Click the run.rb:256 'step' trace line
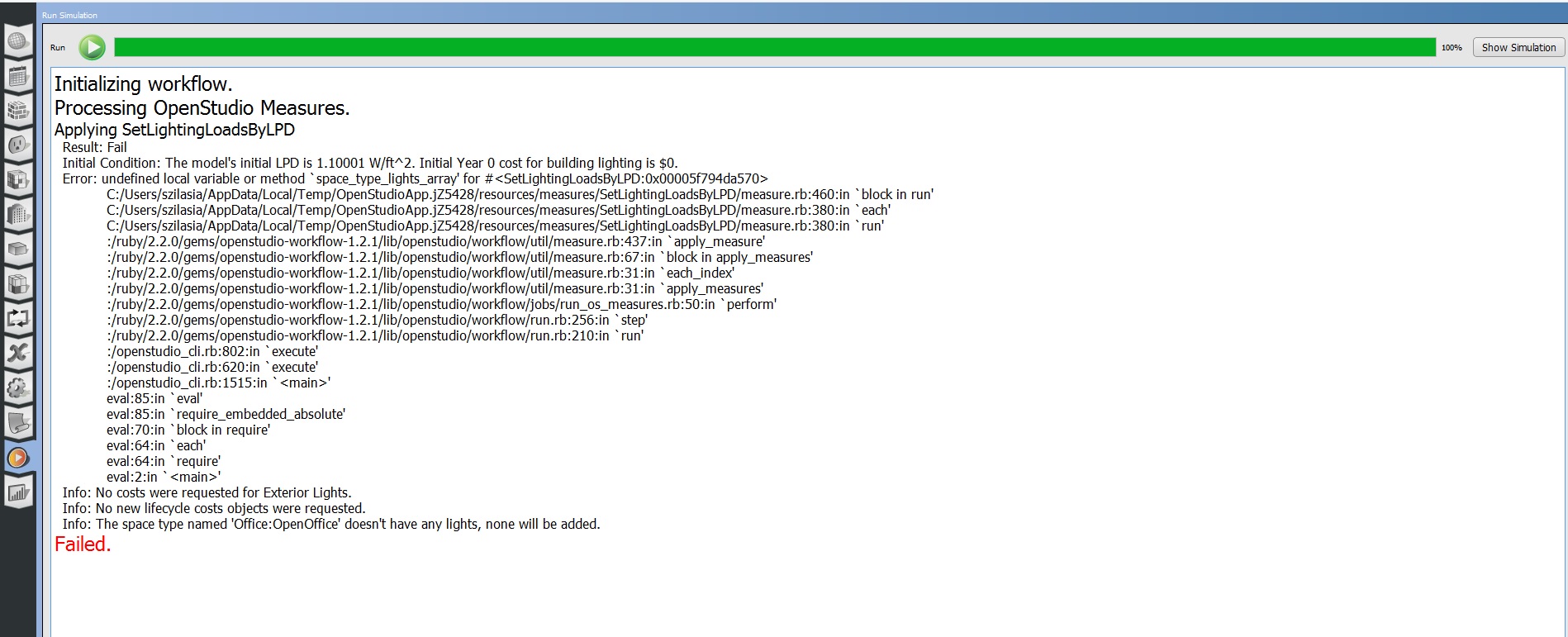Viewport: 1568px width, 637px height. tap(377, 320)
